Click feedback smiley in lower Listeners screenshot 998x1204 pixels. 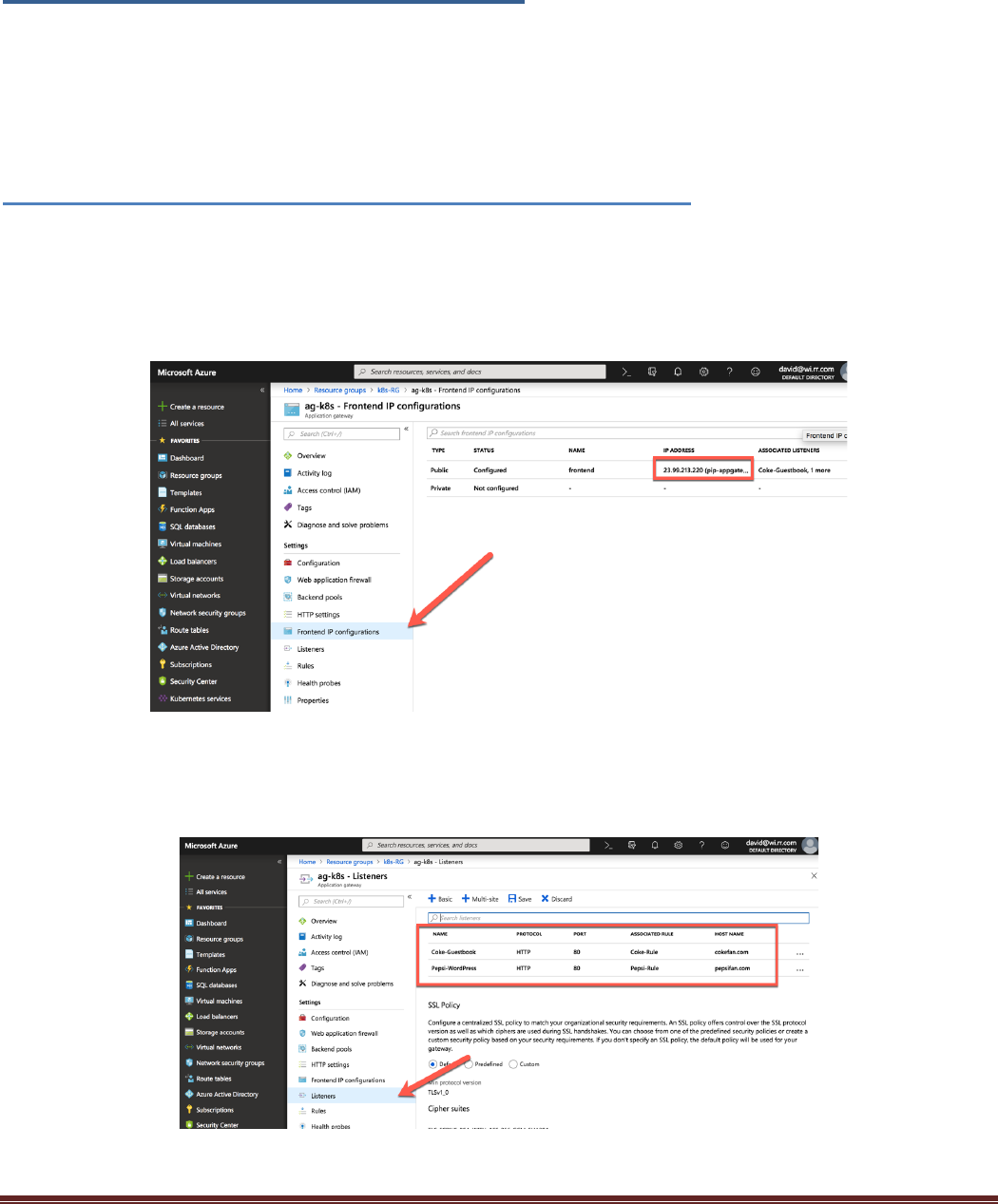pos(725,845)
